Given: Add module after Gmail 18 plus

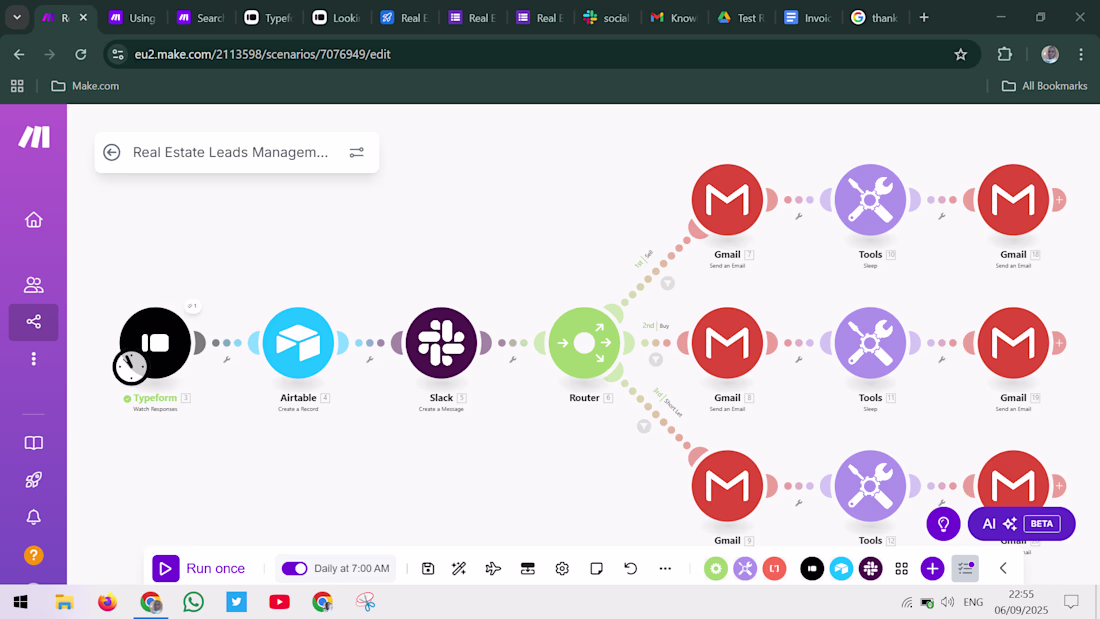Looking at the screenshot, I should (x=1059, y=199).
